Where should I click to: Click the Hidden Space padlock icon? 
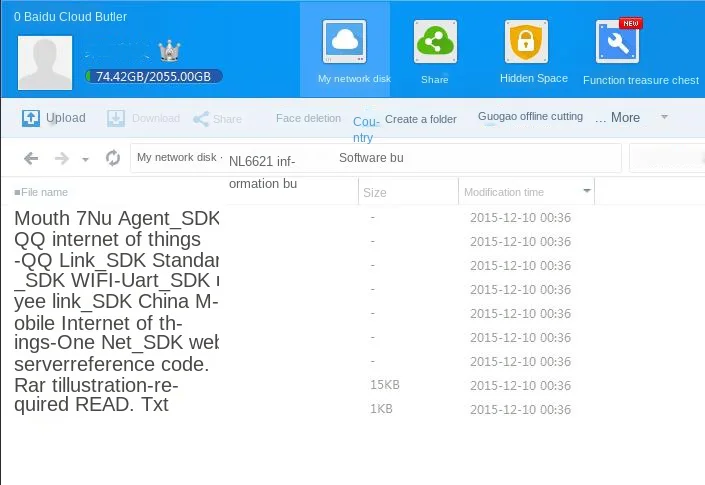coord(526,42)
